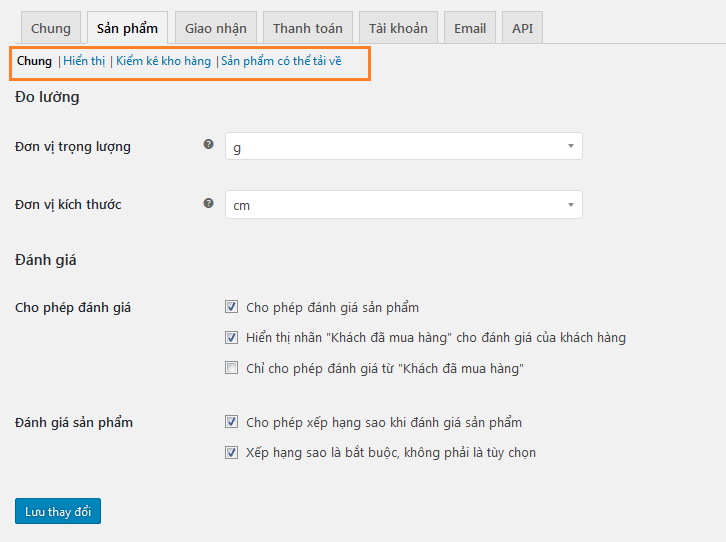Screen dimensions: 726x542
Task: Switch to the Email tab
Action: click(469, 28)
